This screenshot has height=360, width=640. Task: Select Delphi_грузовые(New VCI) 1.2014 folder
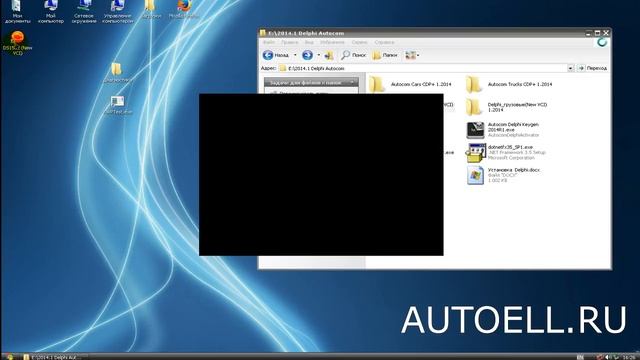pyautogui.click(x=507, y=107)
